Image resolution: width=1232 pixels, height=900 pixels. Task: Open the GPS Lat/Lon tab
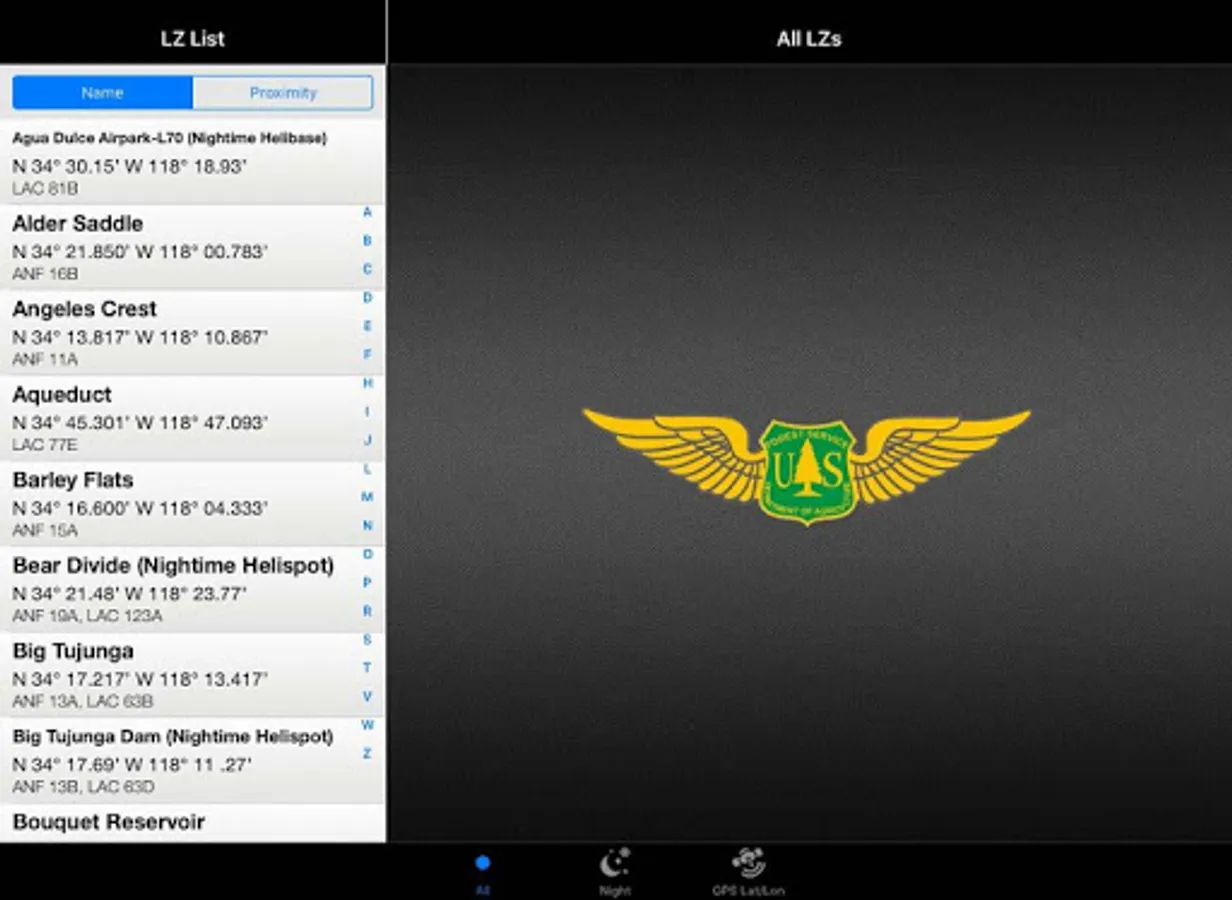(x=748, y=872)
